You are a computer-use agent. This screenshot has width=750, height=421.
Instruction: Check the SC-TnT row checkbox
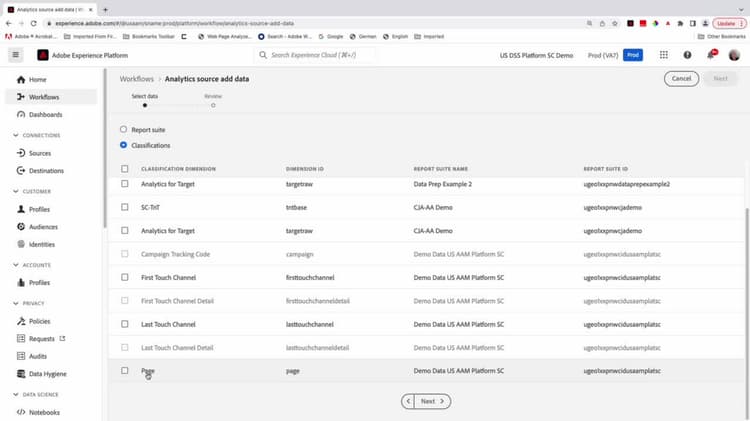click(x=125, y=207)
